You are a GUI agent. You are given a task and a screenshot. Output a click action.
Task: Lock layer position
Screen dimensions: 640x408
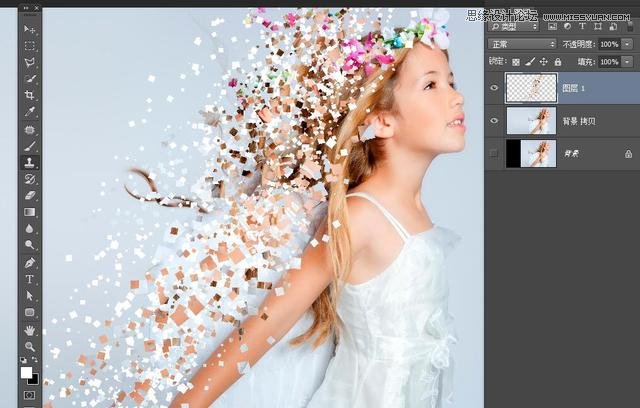pyautogui.click(x=544, y=62)
